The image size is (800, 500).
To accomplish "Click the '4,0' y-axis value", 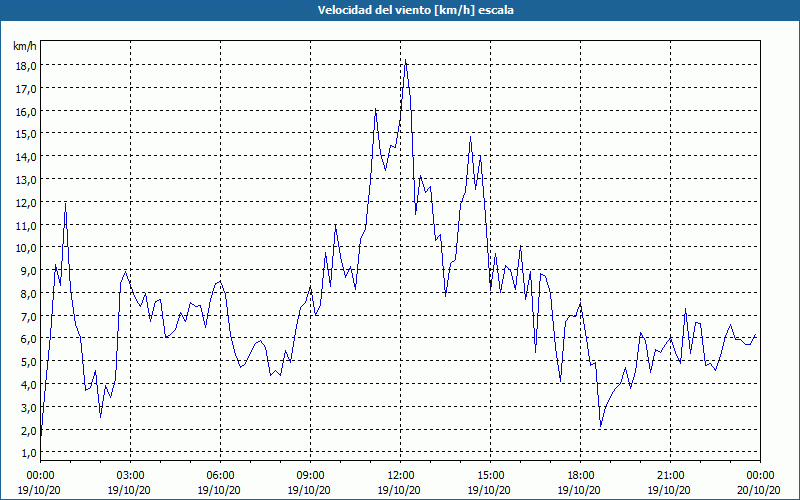I will point(29,385).
